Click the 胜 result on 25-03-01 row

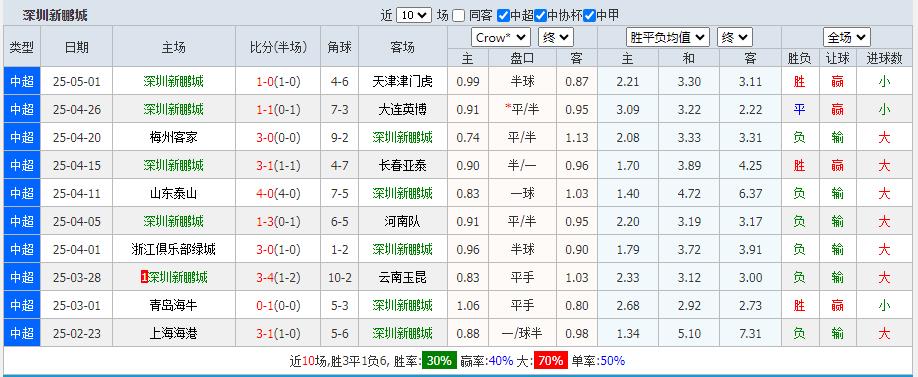tap(799, 306)
